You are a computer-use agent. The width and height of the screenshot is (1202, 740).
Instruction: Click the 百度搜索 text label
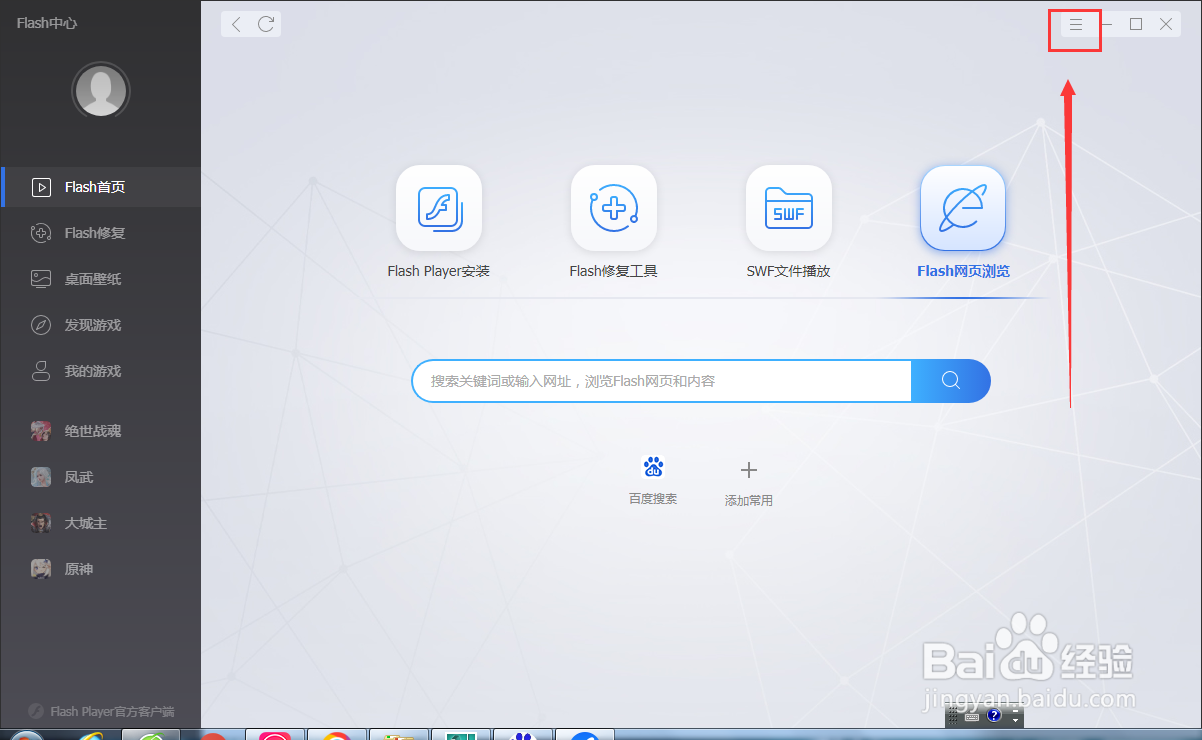[x=653, y=498]
